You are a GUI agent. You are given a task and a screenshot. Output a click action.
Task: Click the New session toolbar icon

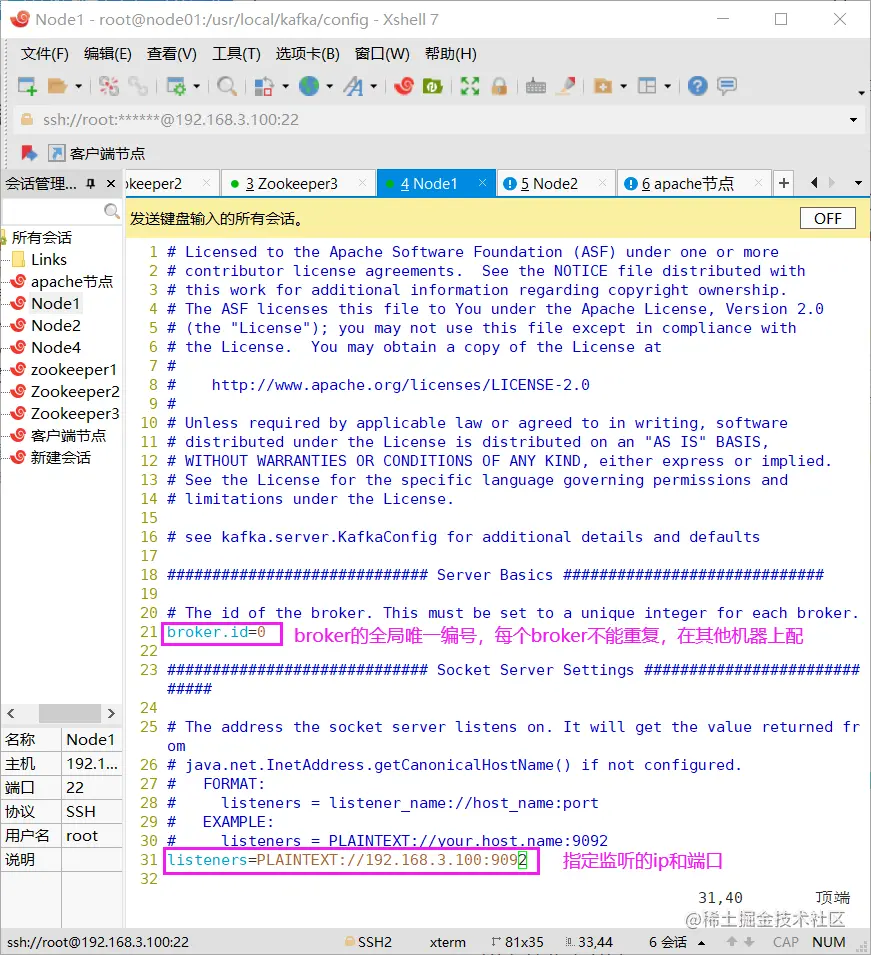[27, 86]
